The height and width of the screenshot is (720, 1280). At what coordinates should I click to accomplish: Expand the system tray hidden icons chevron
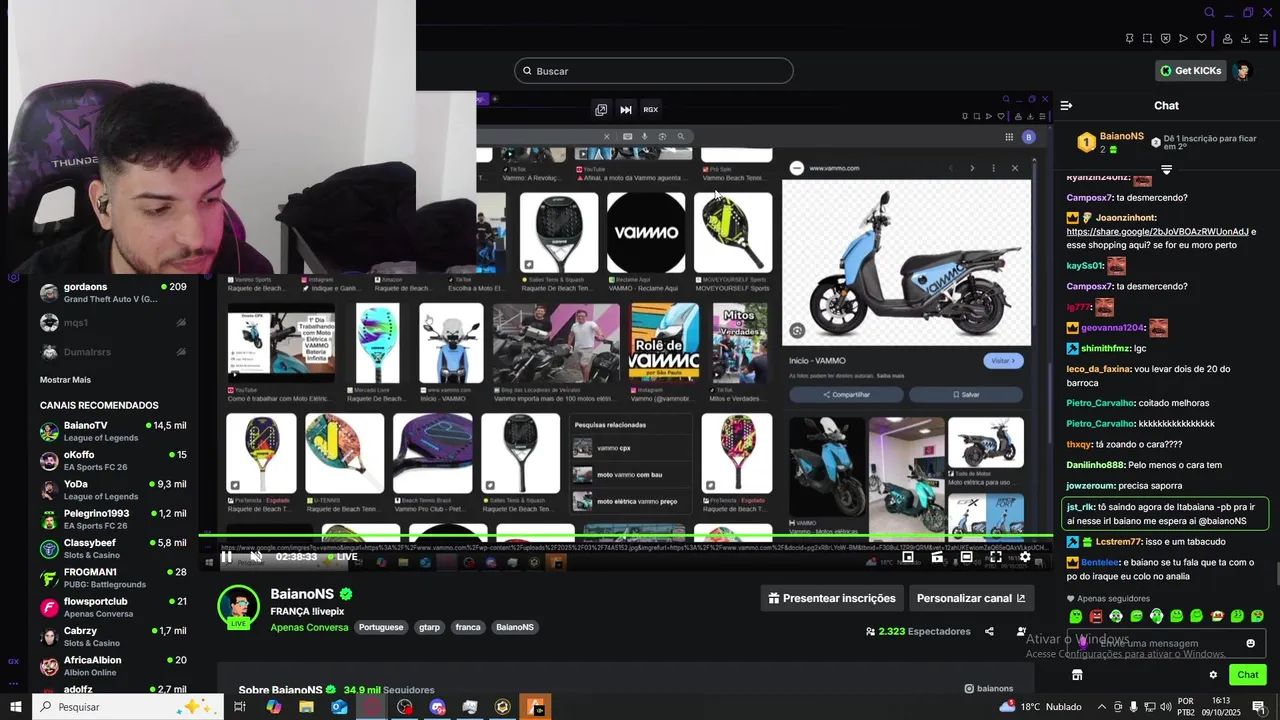(1102, 707)
